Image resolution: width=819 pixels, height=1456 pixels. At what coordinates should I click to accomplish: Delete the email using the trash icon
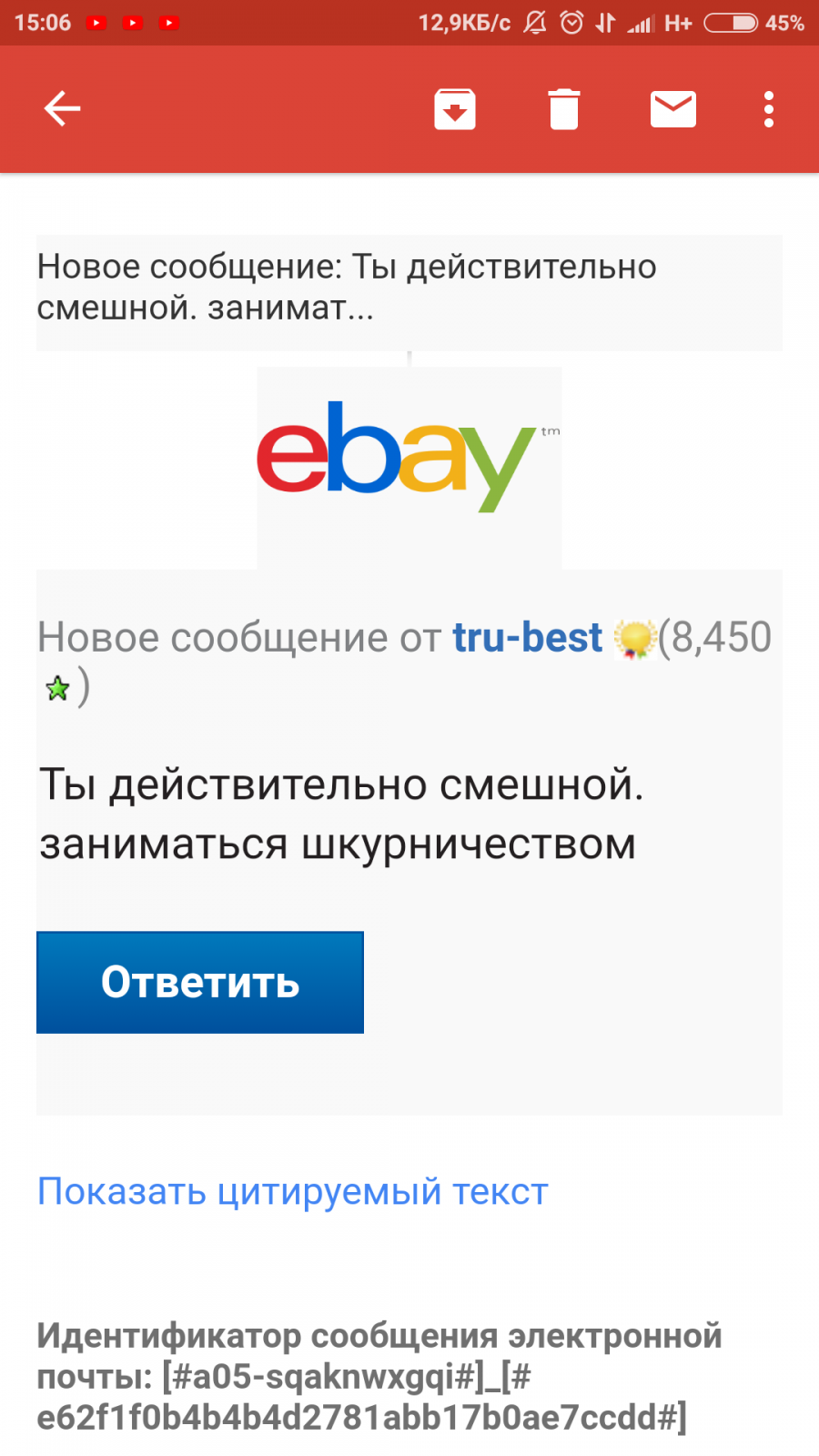coord(564,109)
